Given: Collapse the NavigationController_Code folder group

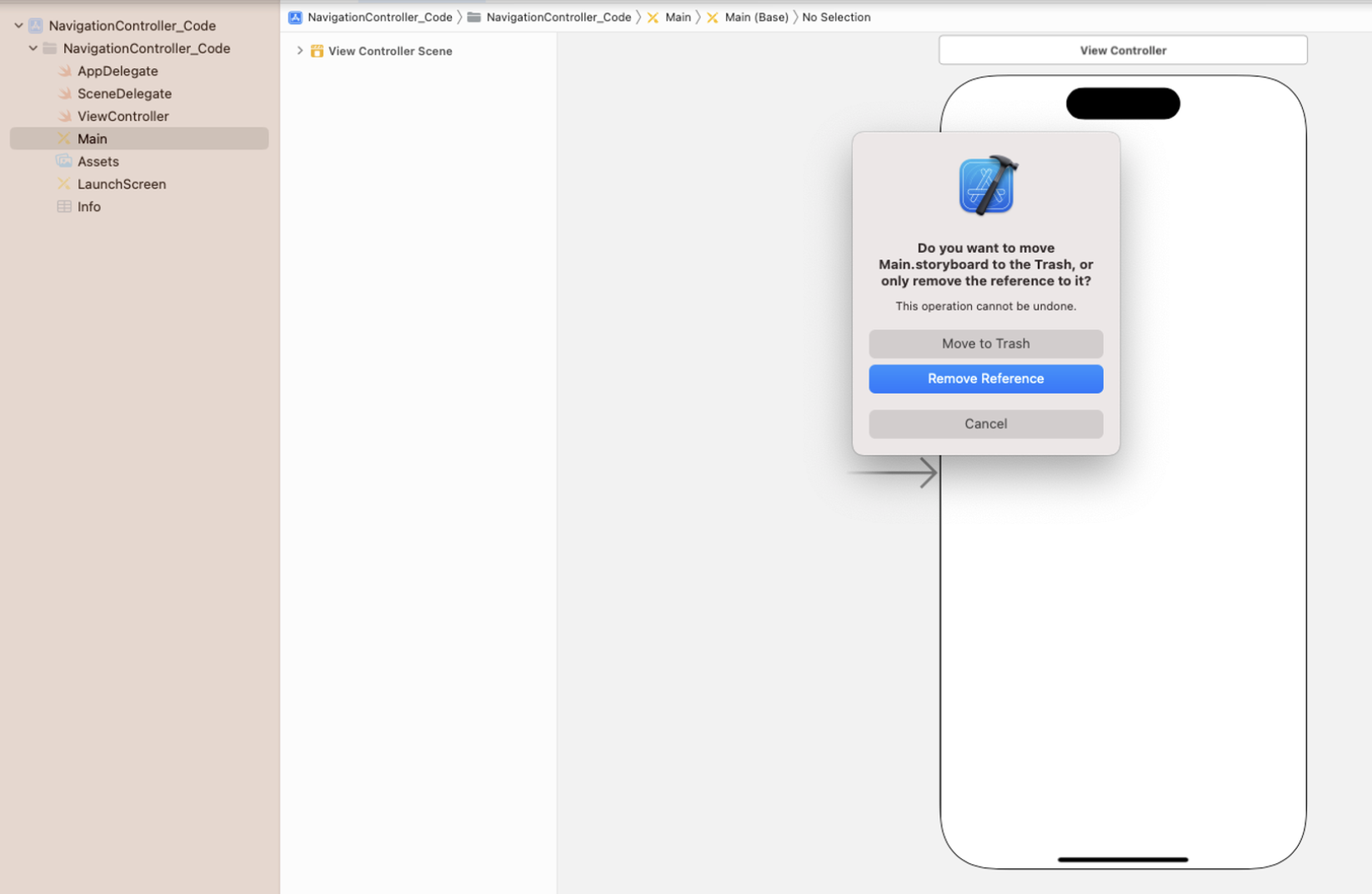Looking at the screenshot, I should [33, 48].
